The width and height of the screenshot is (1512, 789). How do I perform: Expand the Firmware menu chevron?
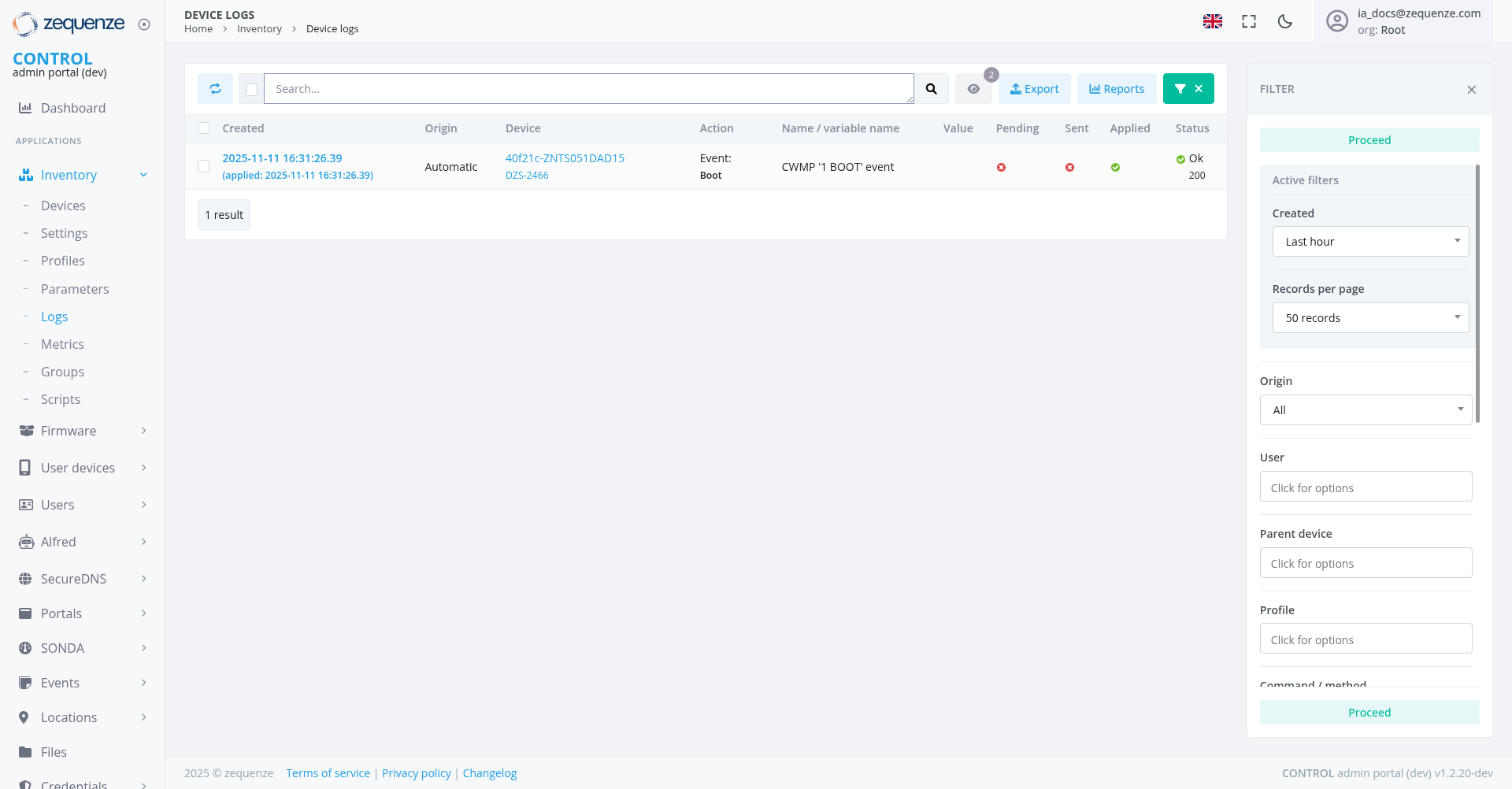[x=143, y=431]
